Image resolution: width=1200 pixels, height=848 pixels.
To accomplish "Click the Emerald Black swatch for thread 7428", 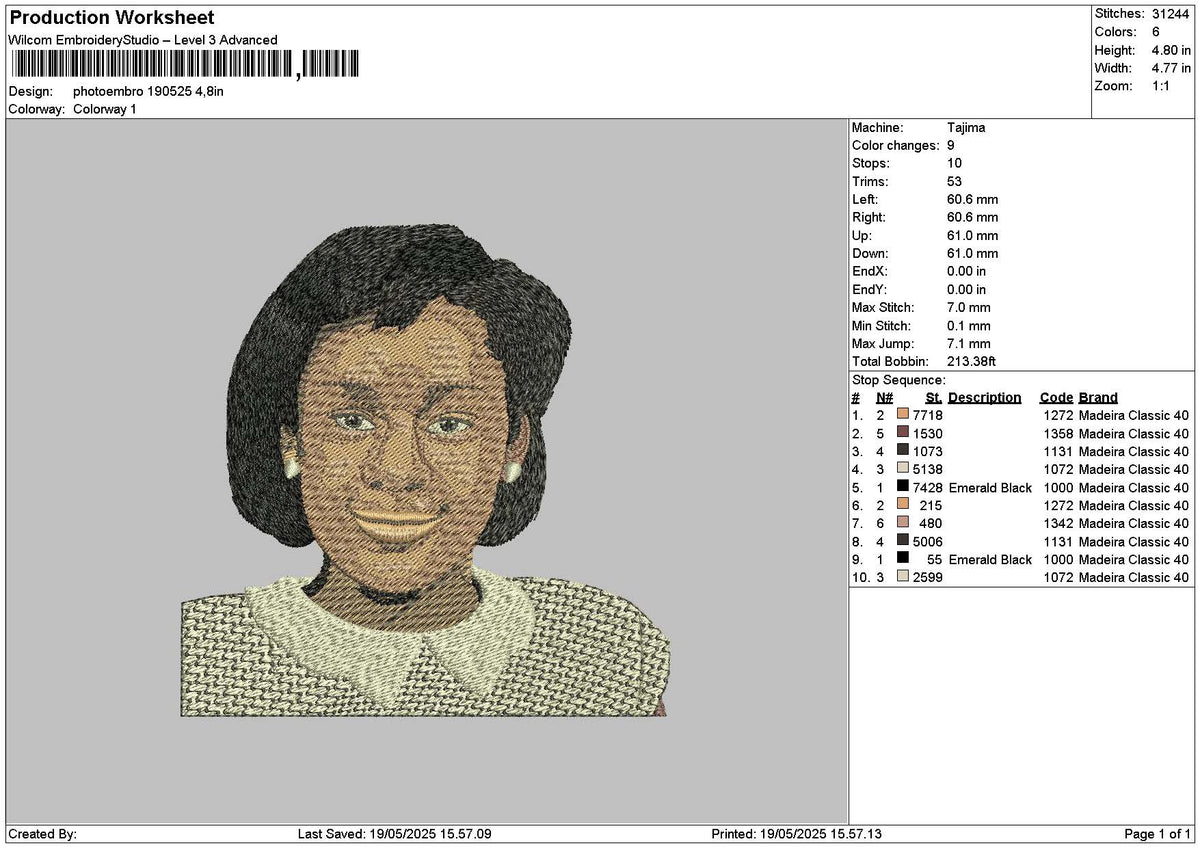I will click(905, 488).
